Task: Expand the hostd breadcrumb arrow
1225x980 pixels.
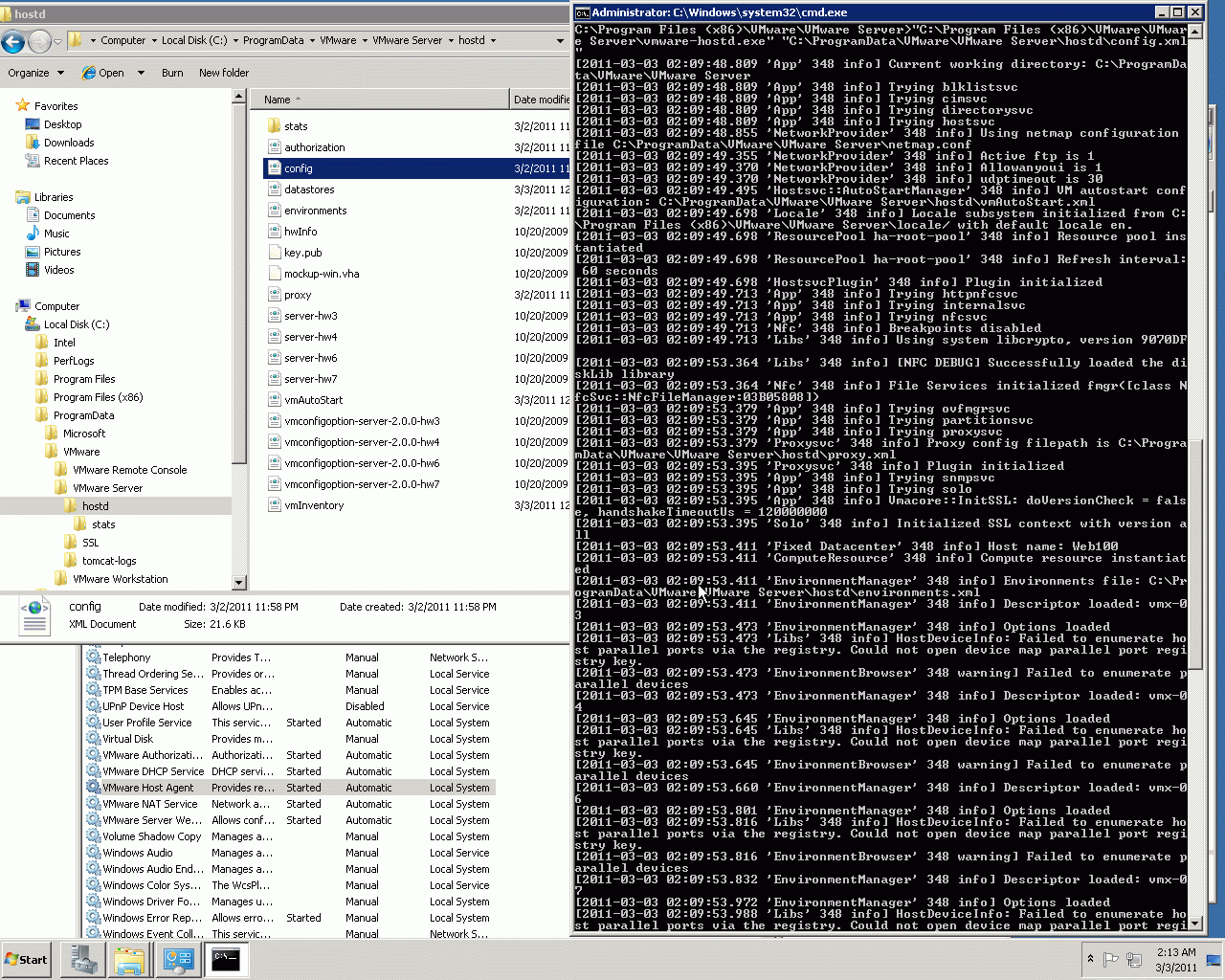Action: (x=493, y=41)
